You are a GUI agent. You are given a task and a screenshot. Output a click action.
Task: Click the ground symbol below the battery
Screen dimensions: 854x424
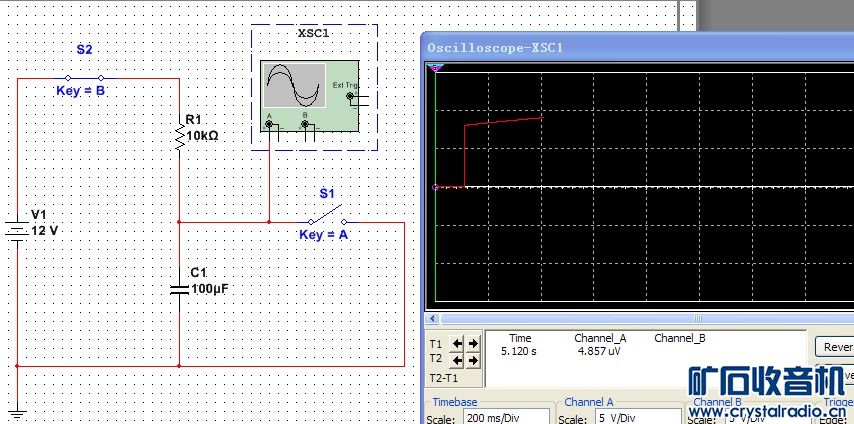[17, 411]
